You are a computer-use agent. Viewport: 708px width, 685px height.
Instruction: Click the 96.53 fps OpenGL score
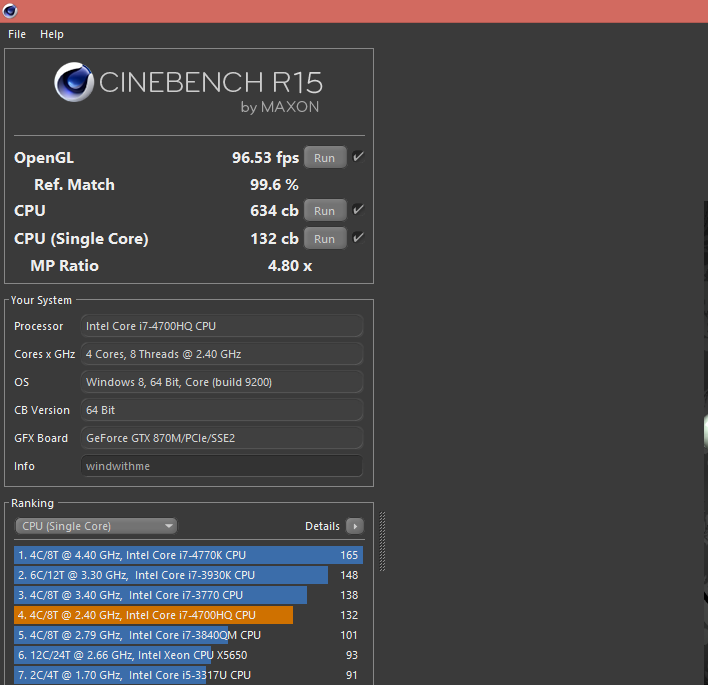pos(266,158)
